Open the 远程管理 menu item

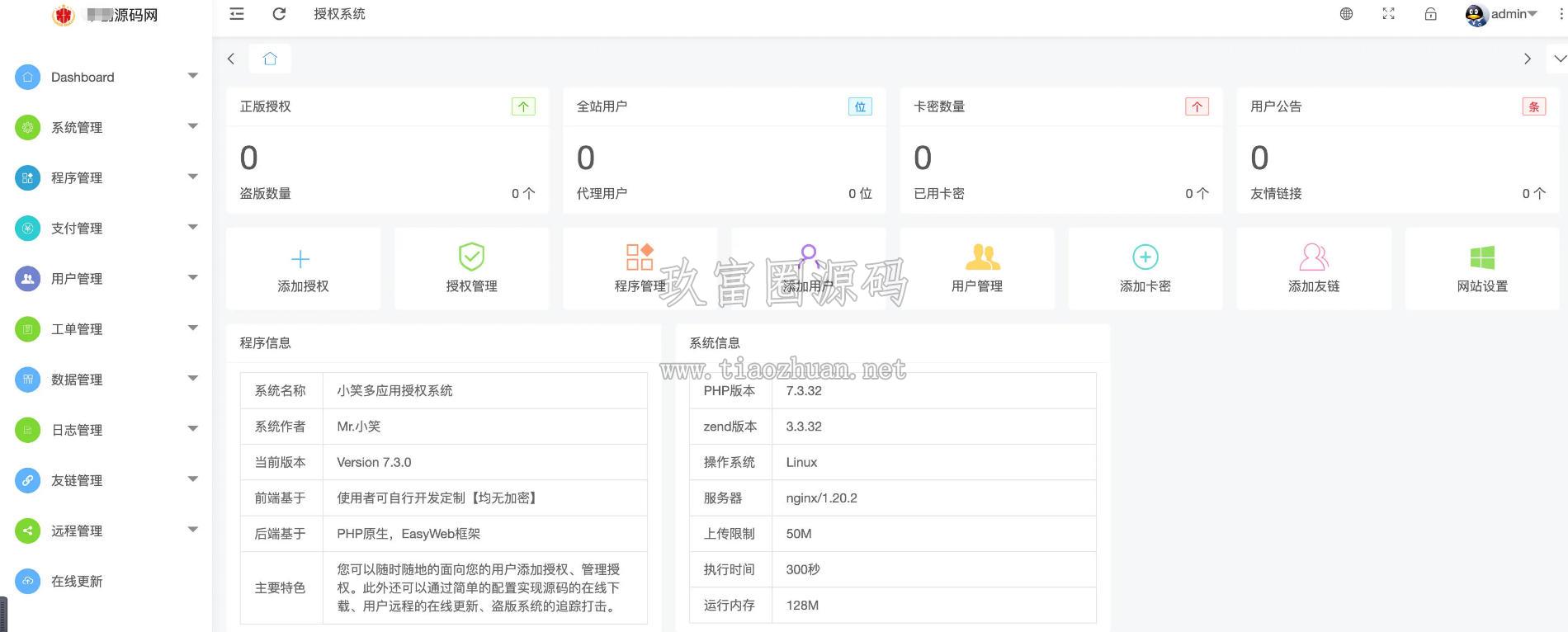[106, 530]
